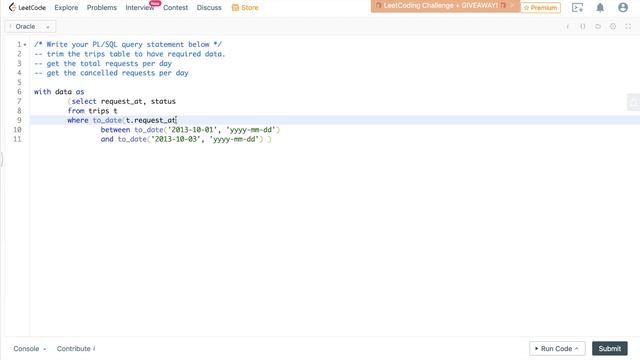Expand the collapsed side panel arrow at right edge

(634, 102)
